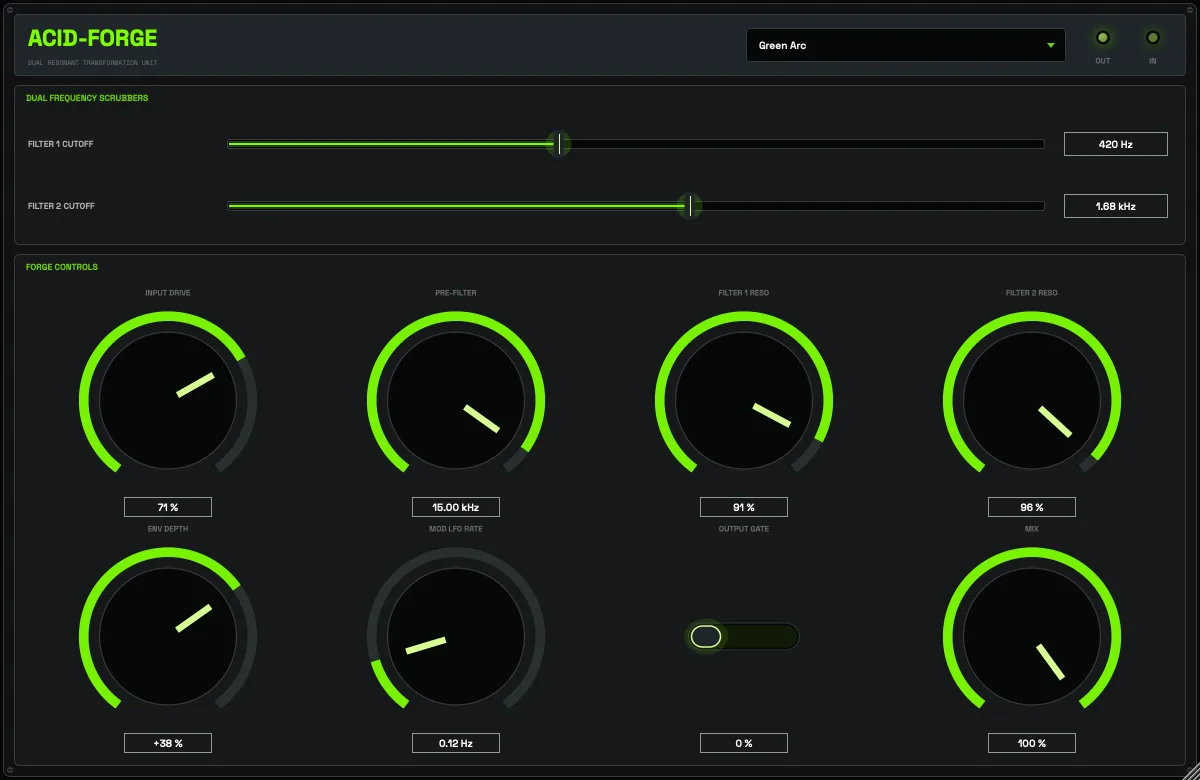Click the 0.12 Hz LFO rate value

(x=456, y=743)
